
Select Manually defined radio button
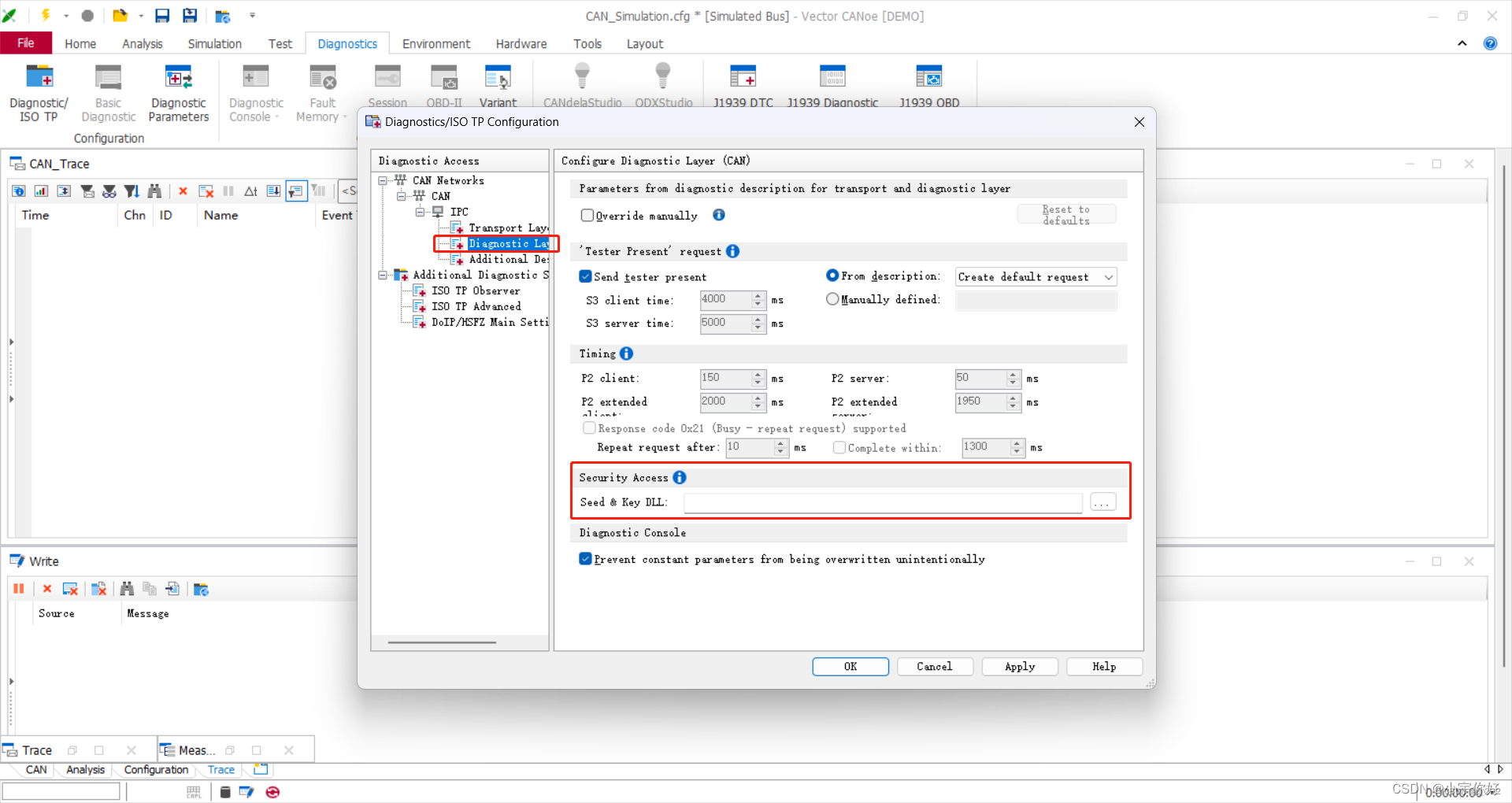(832, 299)
